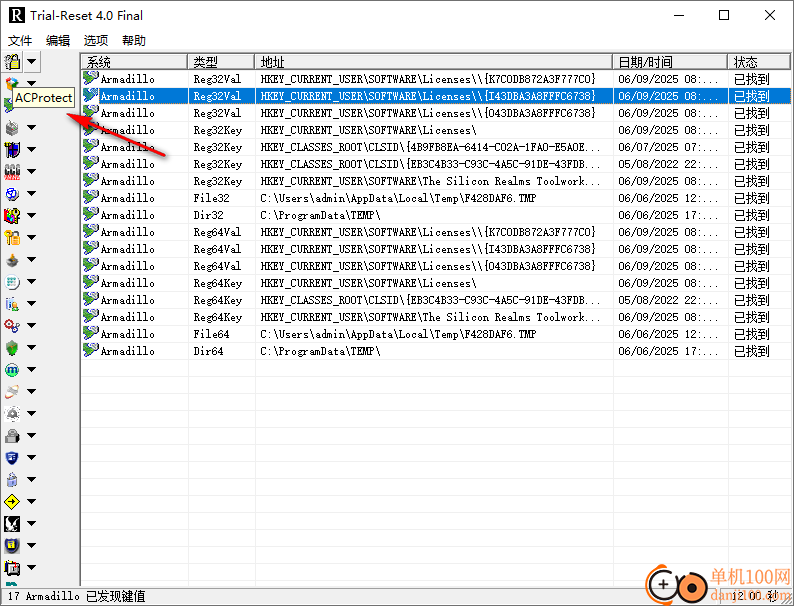
Task: Open dropdown arrow beside the puzzle-padlock button
Action: click(x=31, y=62)
